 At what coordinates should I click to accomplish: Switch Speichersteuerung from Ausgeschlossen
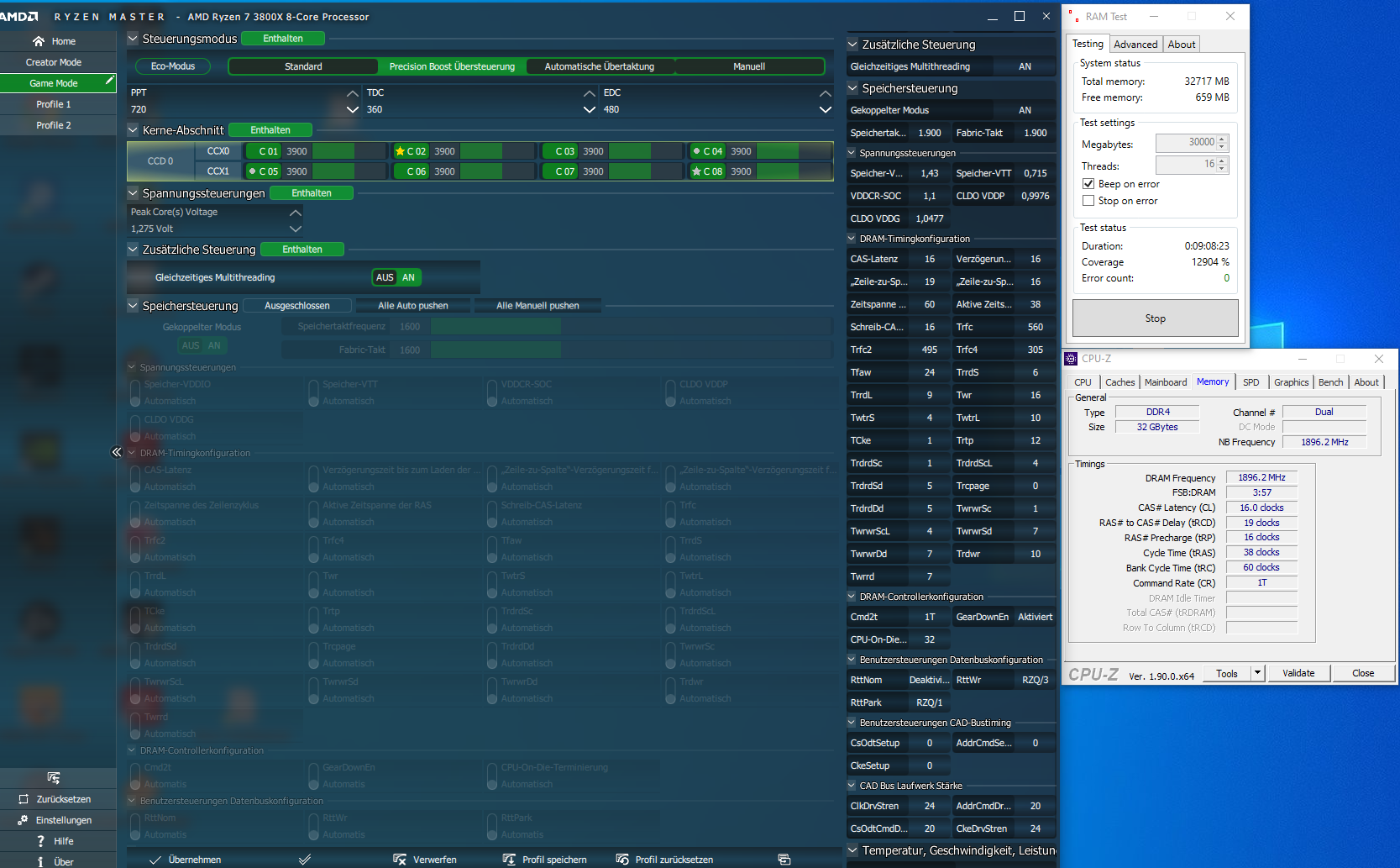[x=297, y=306]
